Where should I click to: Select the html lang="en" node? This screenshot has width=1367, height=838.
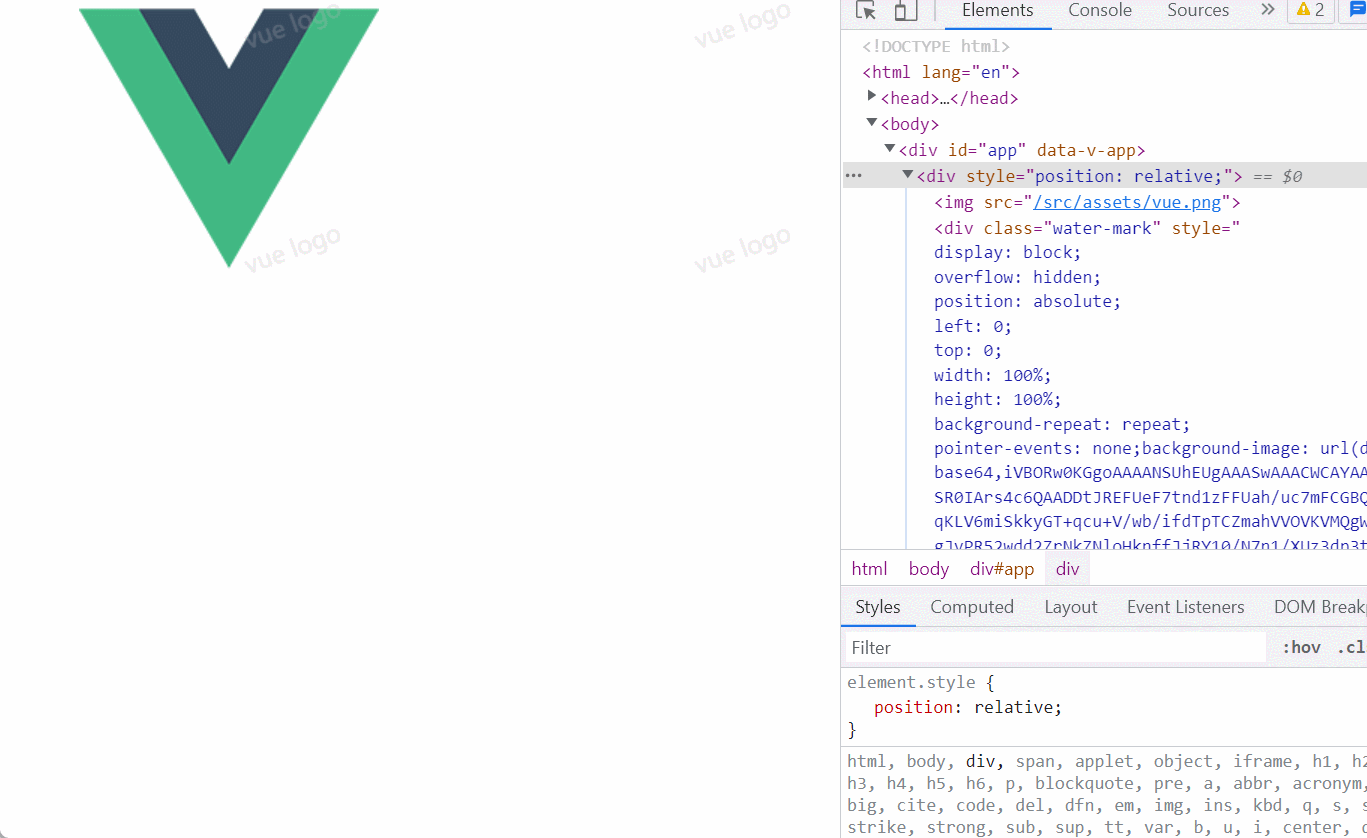click(941, 72)
